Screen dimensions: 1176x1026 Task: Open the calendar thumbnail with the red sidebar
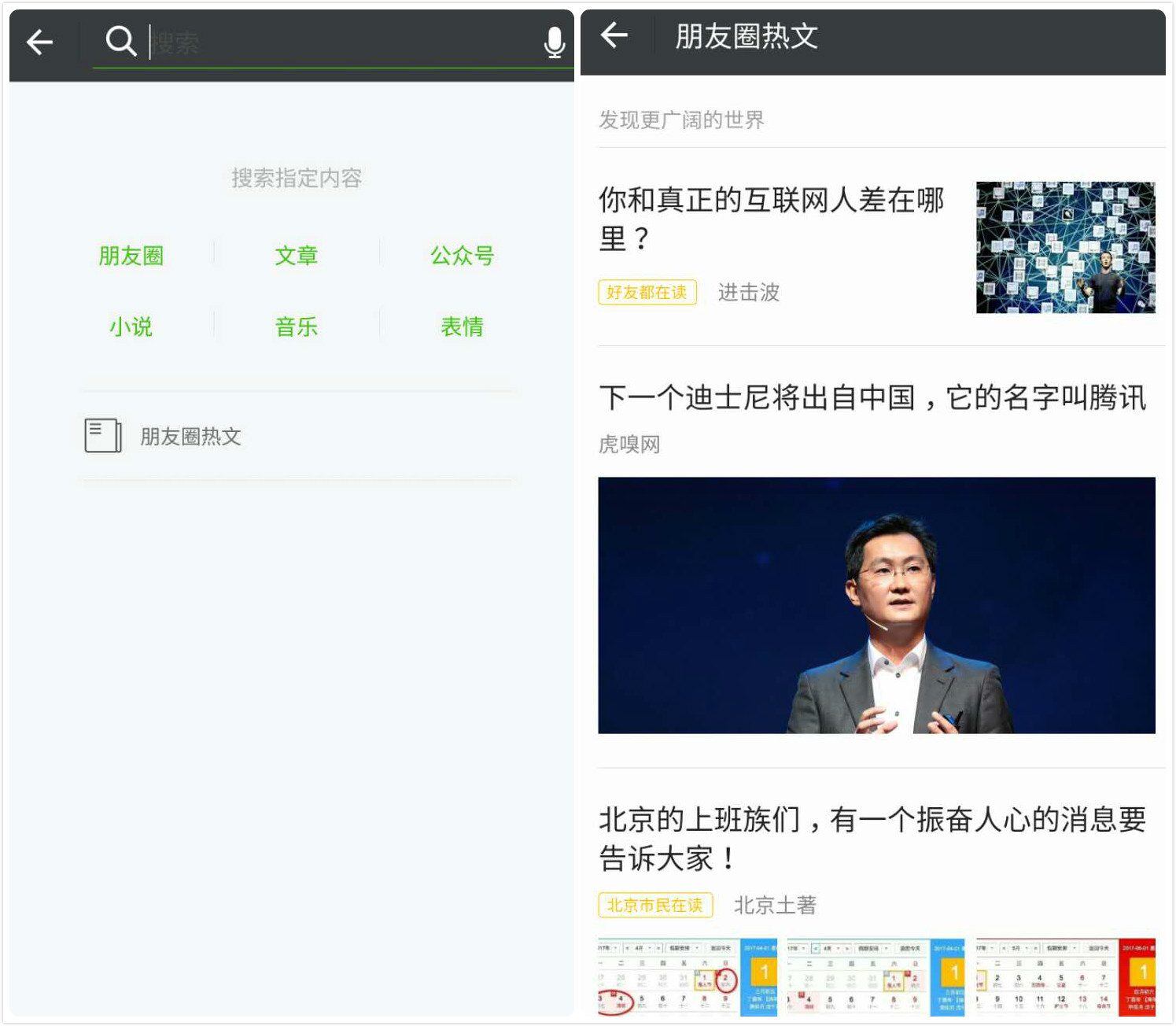(1066, 976)
